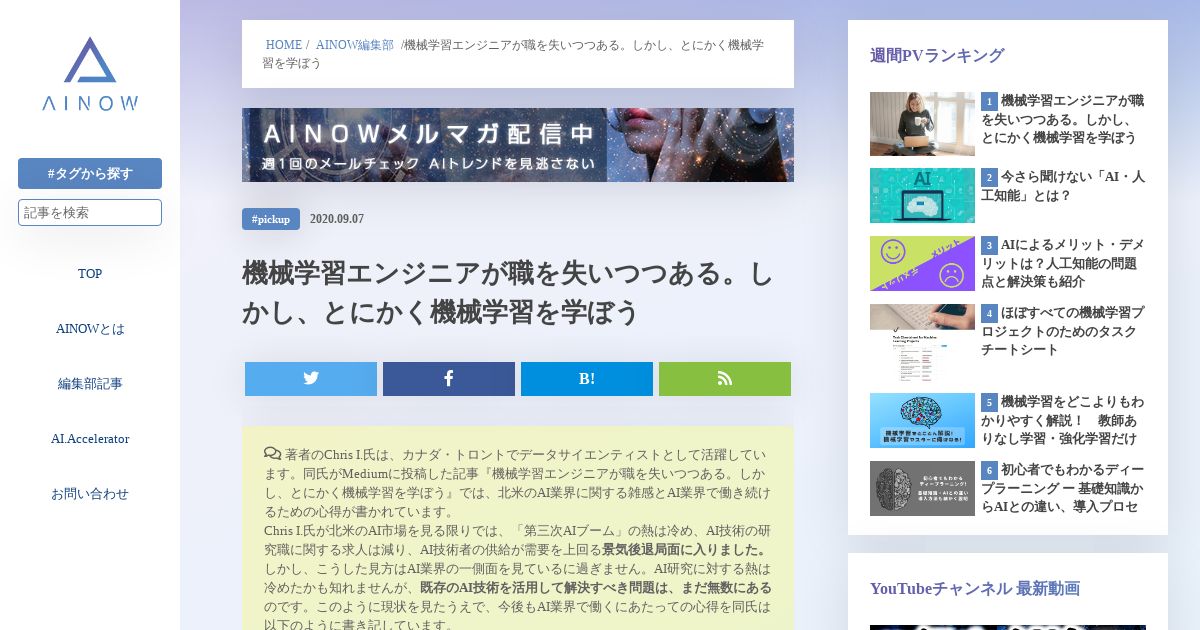Open ranking 4 cheat sheet thumbnail

point(922,342)
